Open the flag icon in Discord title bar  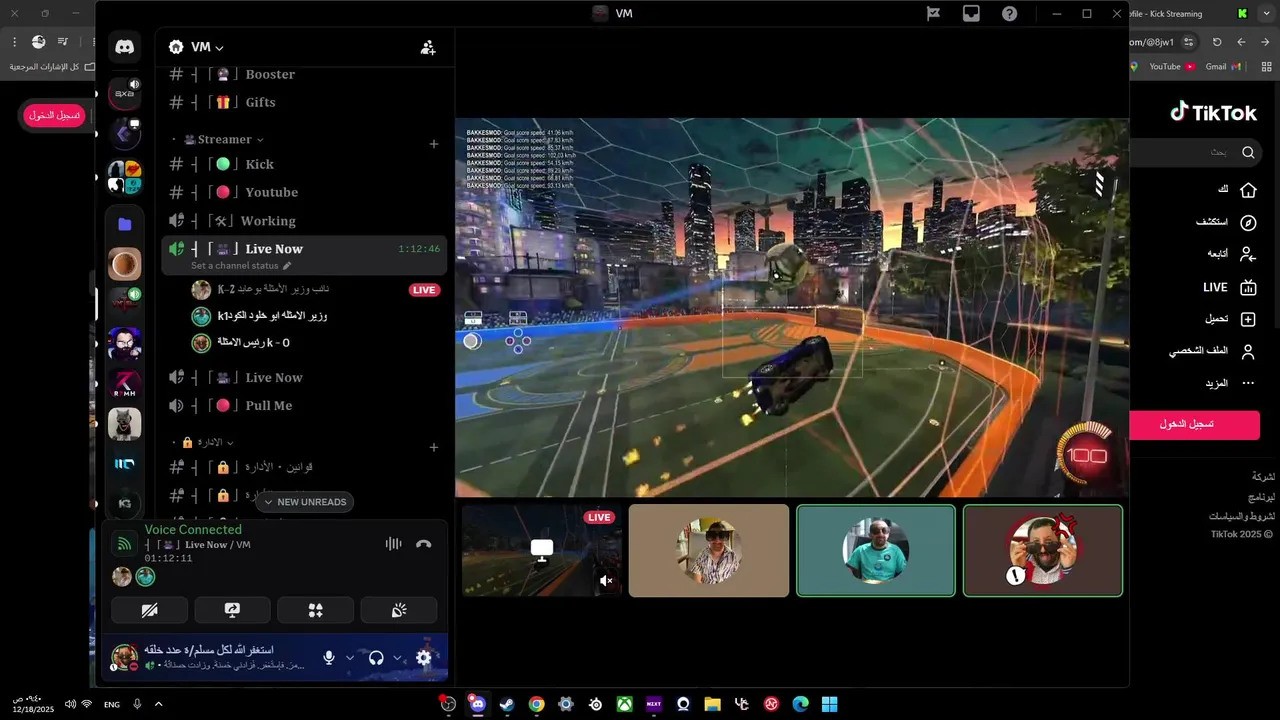933,14
